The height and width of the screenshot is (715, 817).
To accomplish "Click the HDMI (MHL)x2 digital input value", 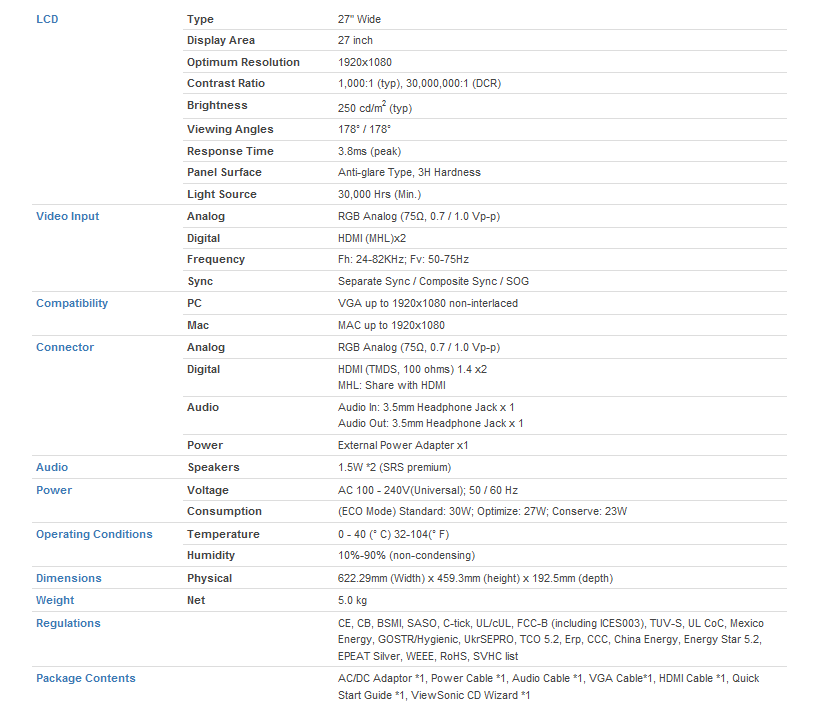I will (372, 238).
